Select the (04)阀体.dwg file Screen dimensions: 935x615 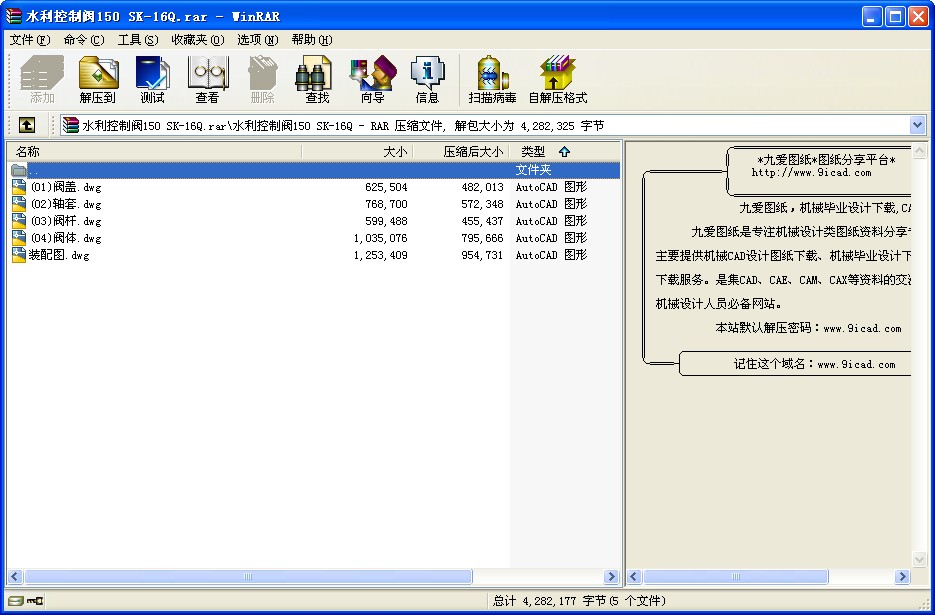tap(65, 238)
